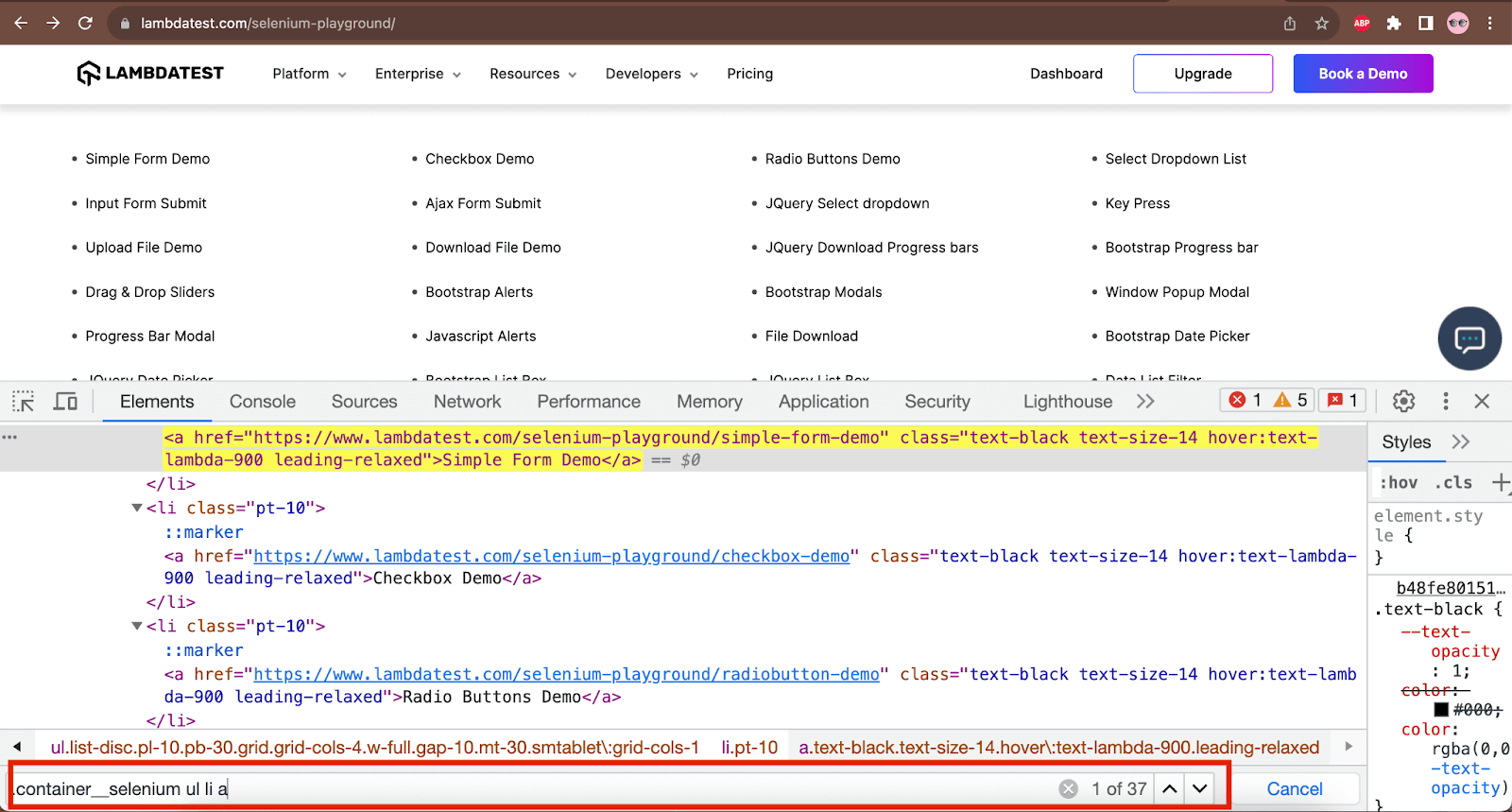This screenshot has height=812, width=1512.
Task: Click the black #000 color swatch
Action: click(x=1441, y=710)
